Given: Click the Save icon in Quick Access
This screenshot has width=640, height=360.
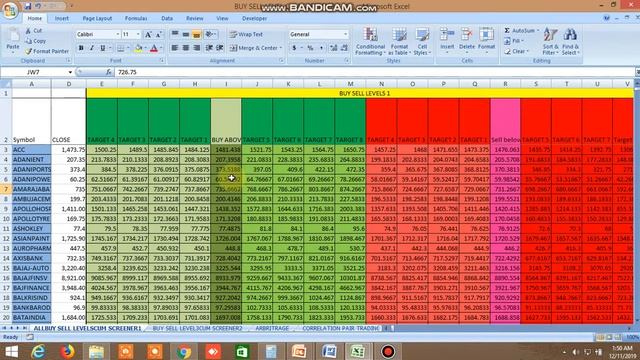Looking at the screenshot, I should click(x=28, y=6).
